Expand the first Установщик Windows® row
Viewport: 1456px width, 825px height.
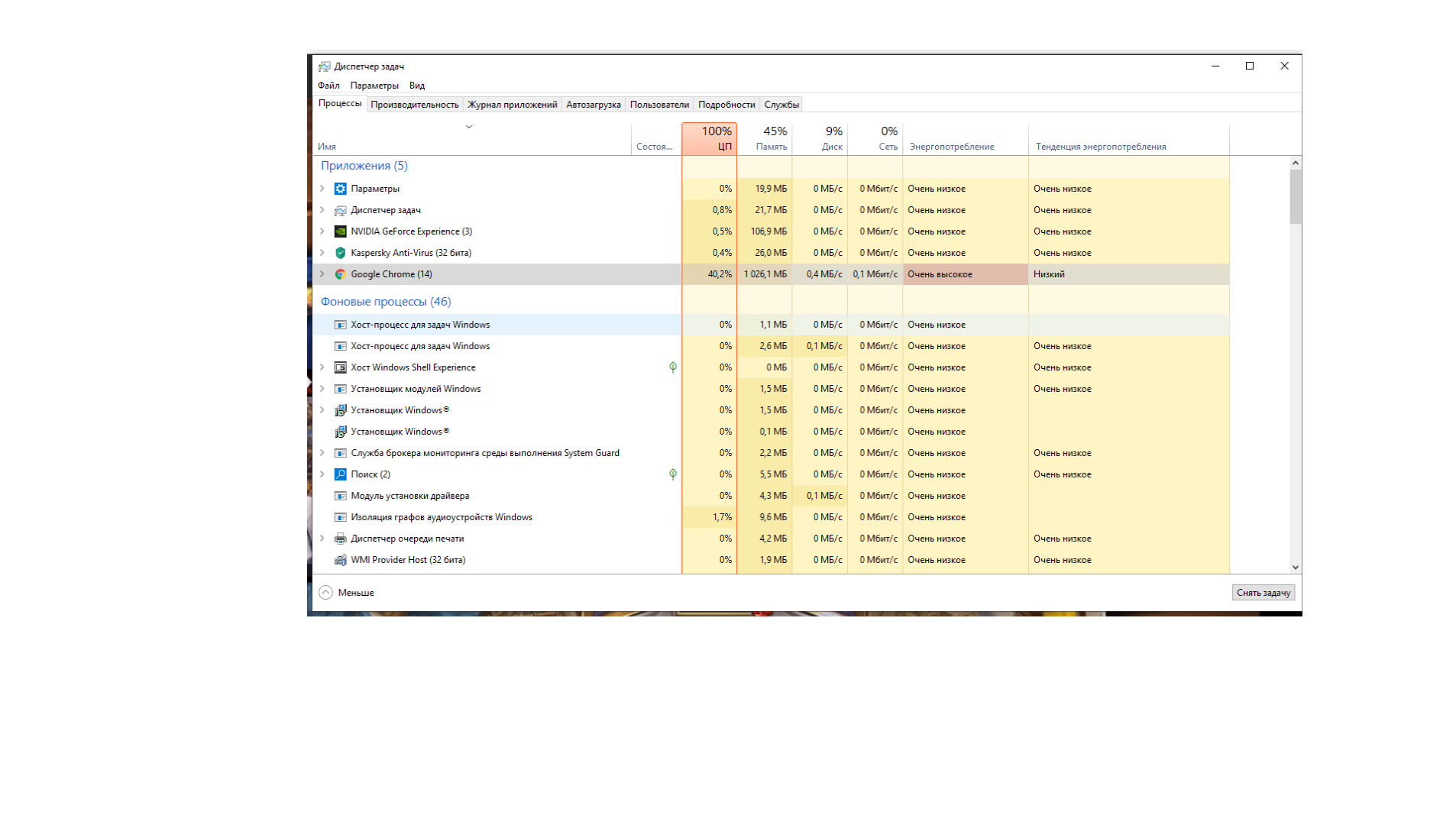pyautogui.click(x=322, y=410)
